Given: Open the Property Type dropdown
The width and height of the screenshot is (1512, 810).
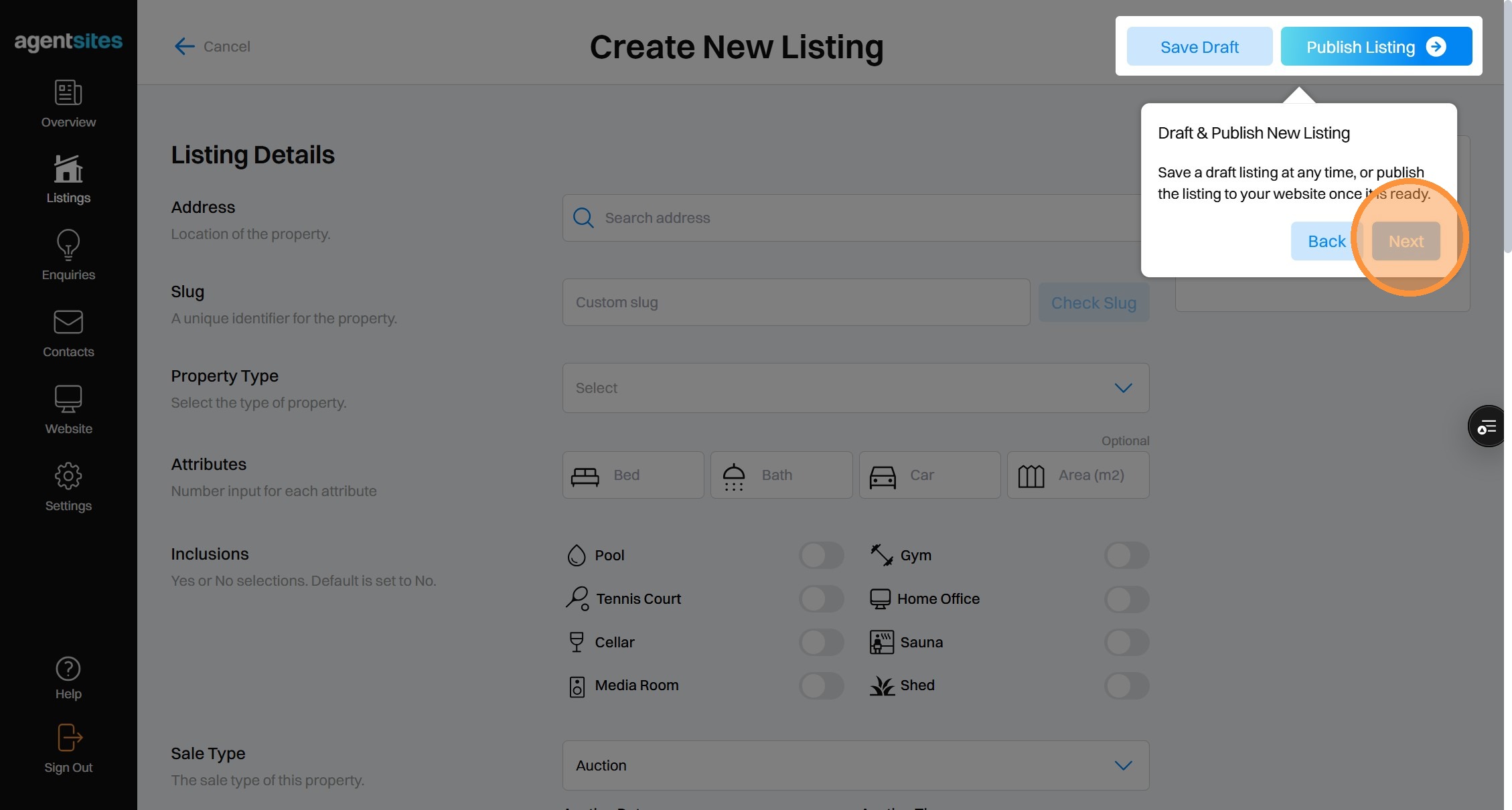Looking at the screenshot, I should (855, 388).
